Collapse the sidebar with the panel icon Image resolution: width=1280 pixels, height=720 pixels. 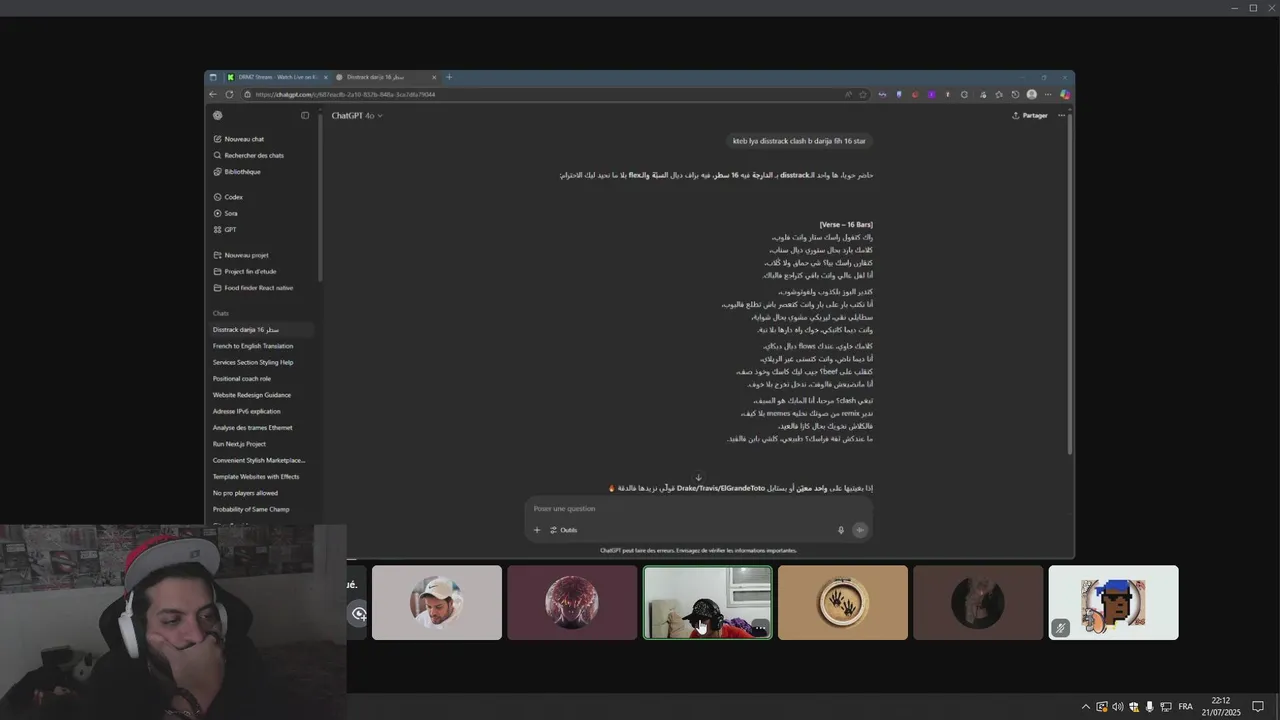pos(305,115)
